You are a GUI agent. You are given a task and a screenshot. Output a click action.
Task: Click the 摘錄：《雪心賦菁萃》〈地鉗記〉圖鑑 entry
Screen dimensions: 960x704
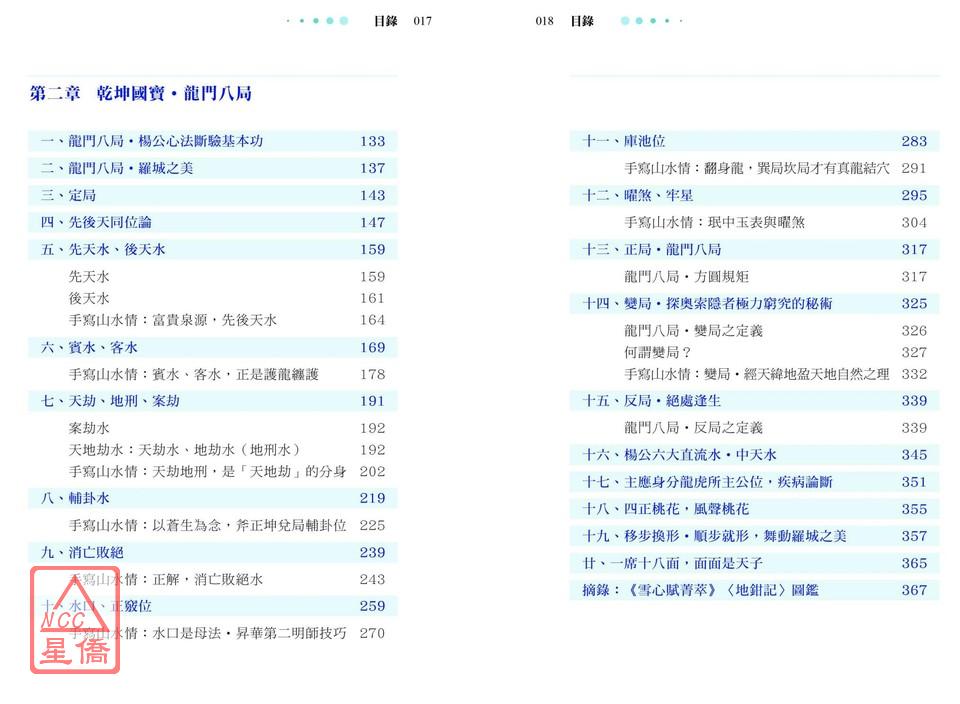coord(700,590)
